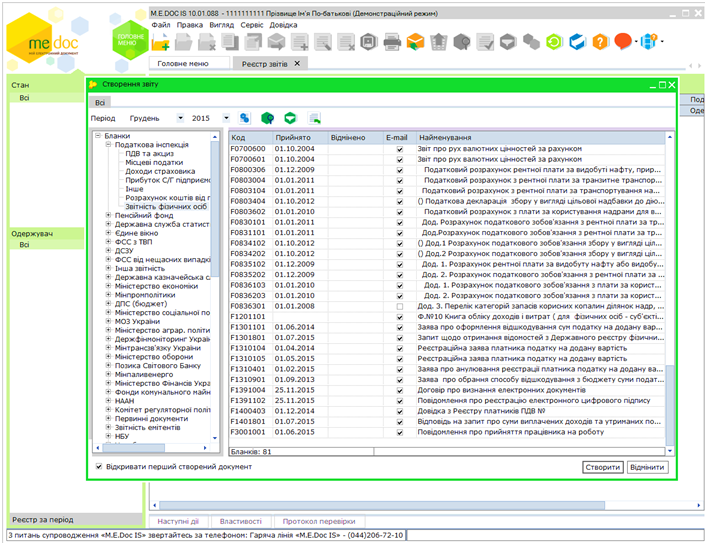The width and height of the screenshot is (707, 545).
Task: Click the Відмінити button
Action: coord(647,467)
